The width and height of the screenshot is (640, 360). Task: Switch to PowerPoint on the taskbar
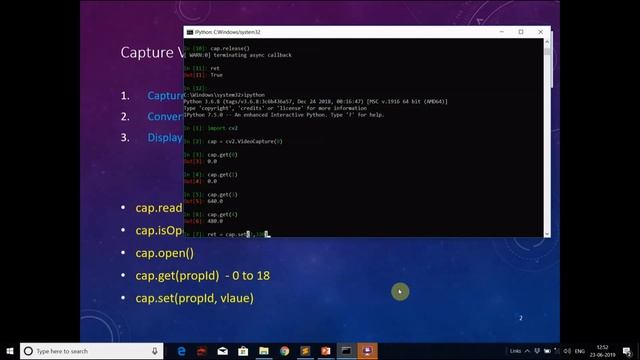pyautogui.click(x=326, y=351)
